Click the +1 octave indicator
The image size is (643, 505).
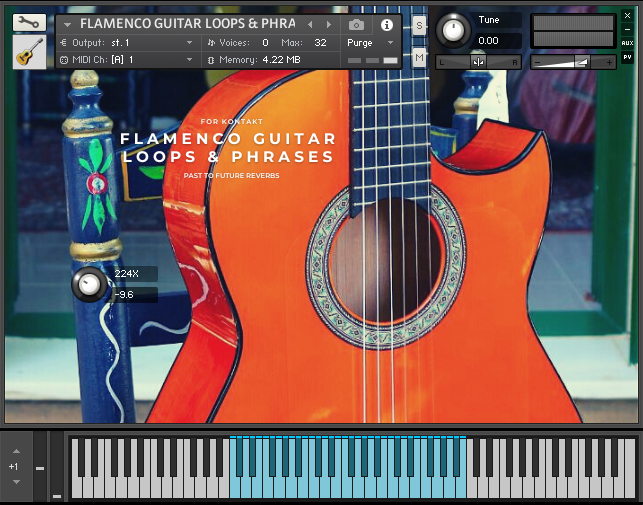14,466
